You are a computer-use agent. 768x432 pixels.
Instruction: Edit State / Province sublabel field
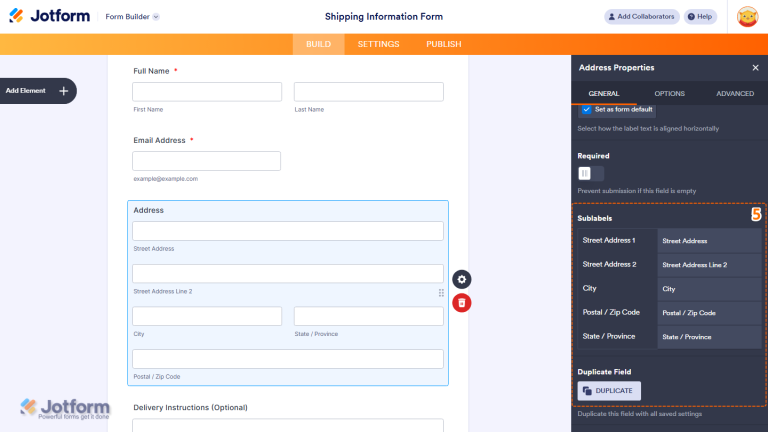coord(709,336)
